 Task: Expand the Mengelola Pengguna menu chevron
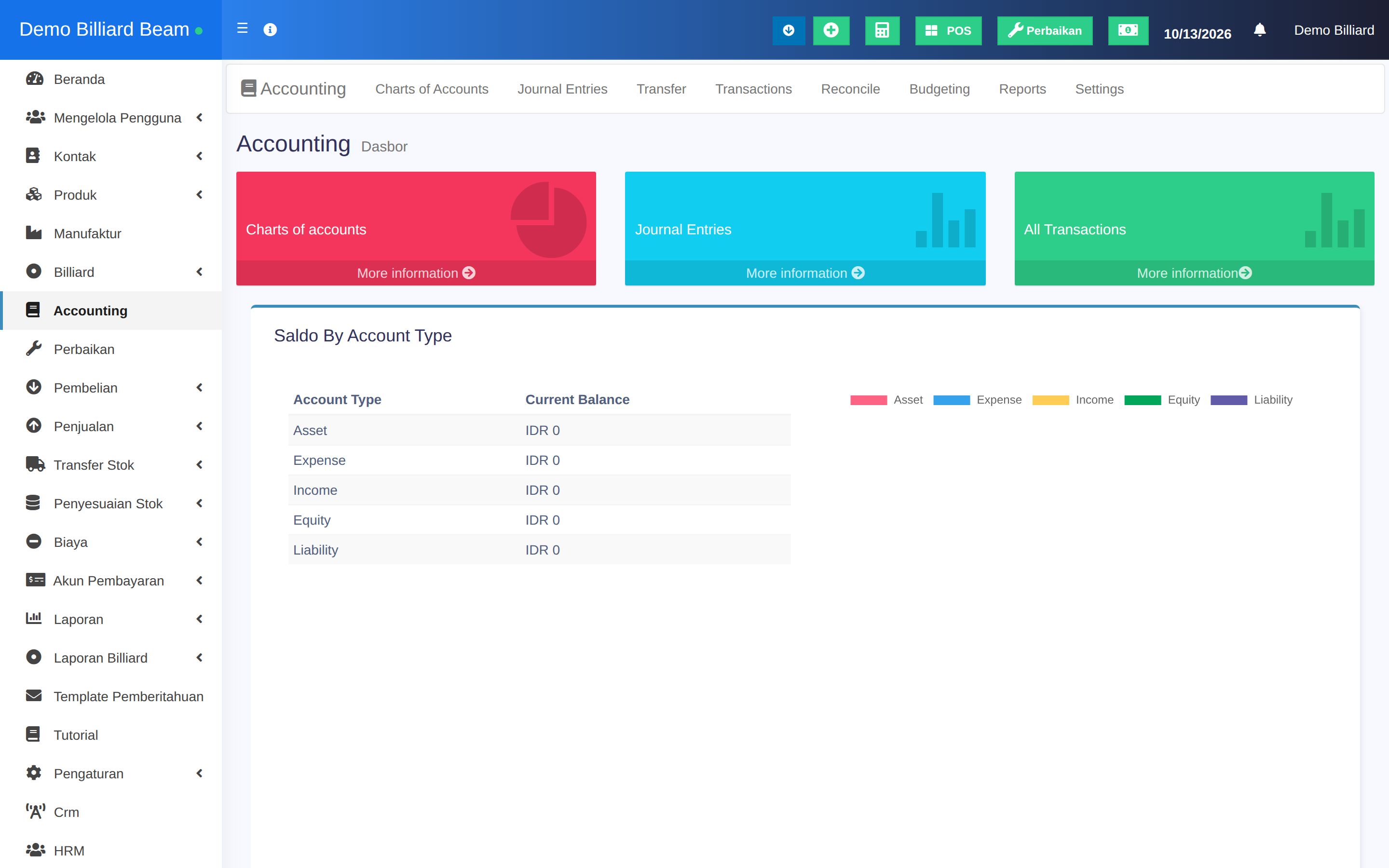199,118
